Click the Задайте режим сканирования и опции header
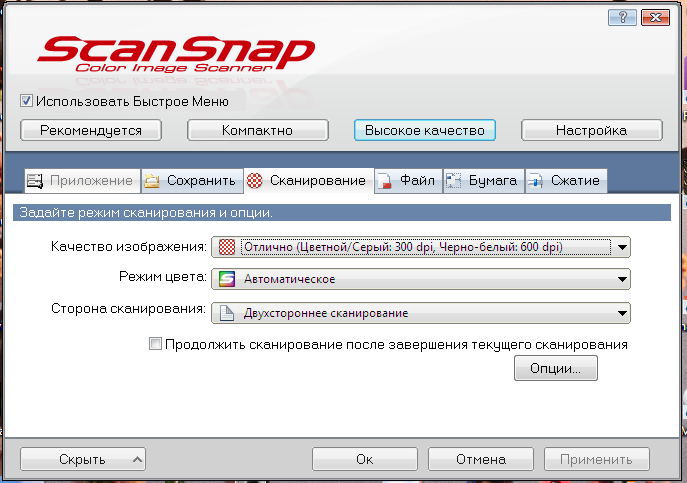 [x=342, y=213]
